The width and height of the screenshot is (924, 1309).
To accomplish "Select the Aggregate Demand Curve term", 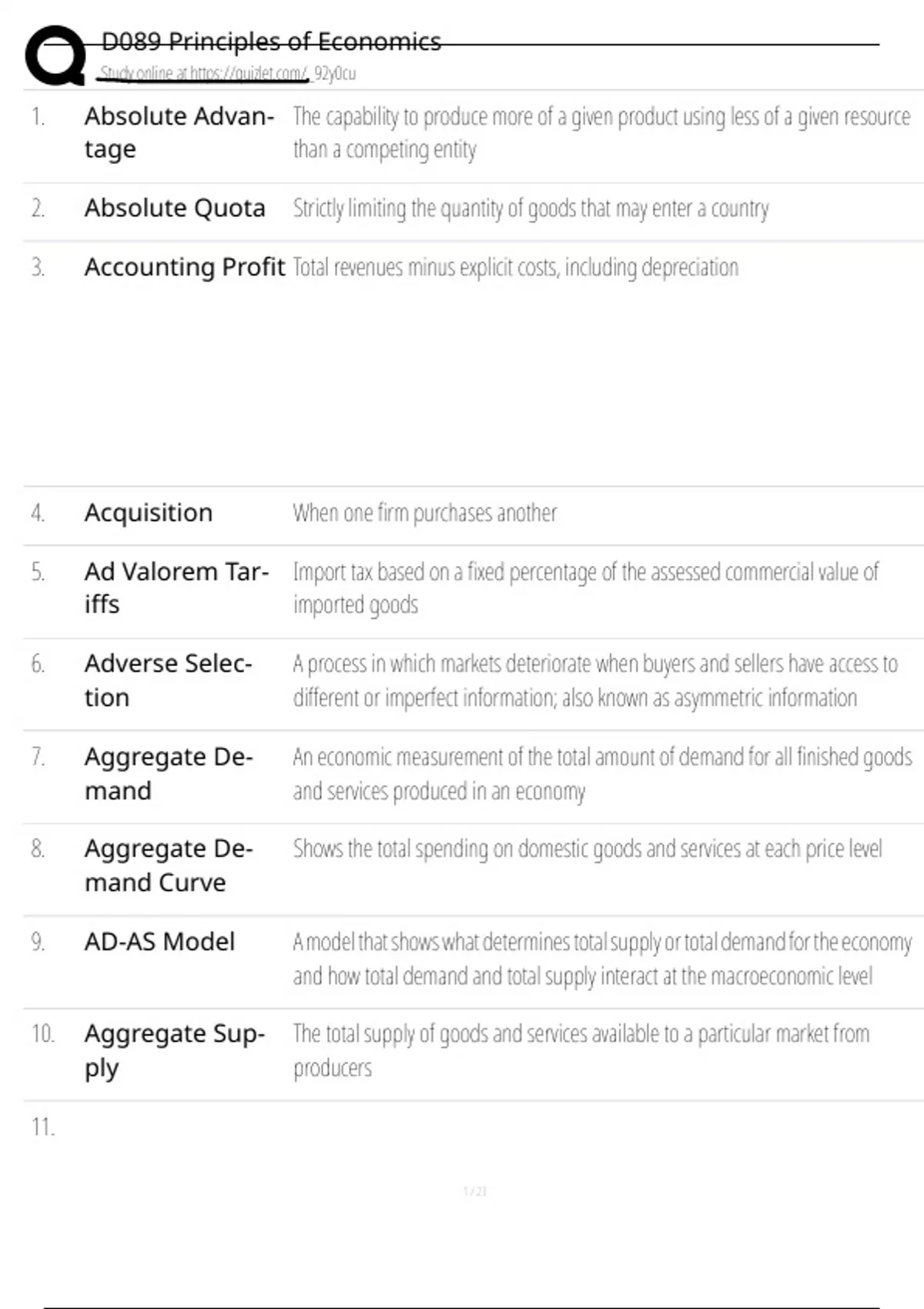I will coord(168,865).
